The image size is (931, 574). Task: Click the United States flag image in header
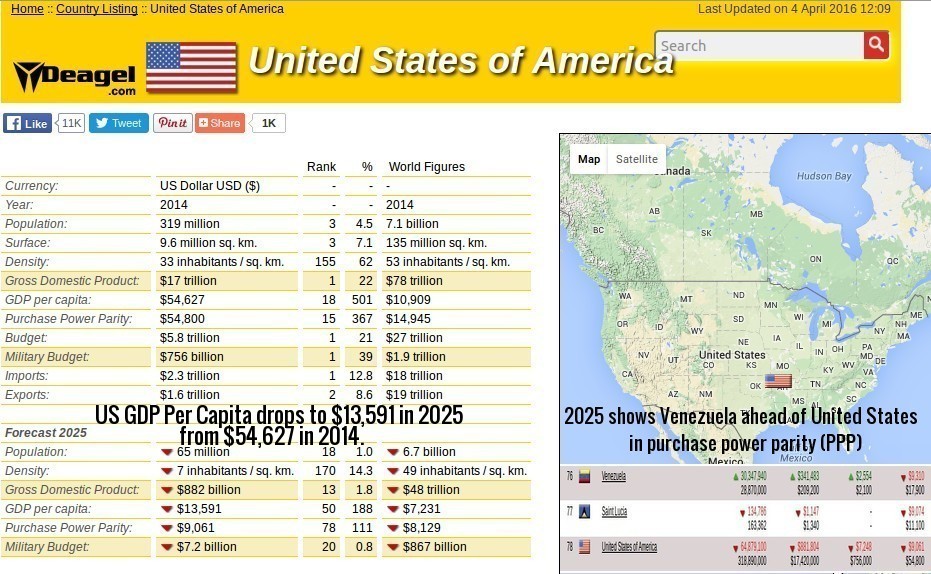point(191,66)
